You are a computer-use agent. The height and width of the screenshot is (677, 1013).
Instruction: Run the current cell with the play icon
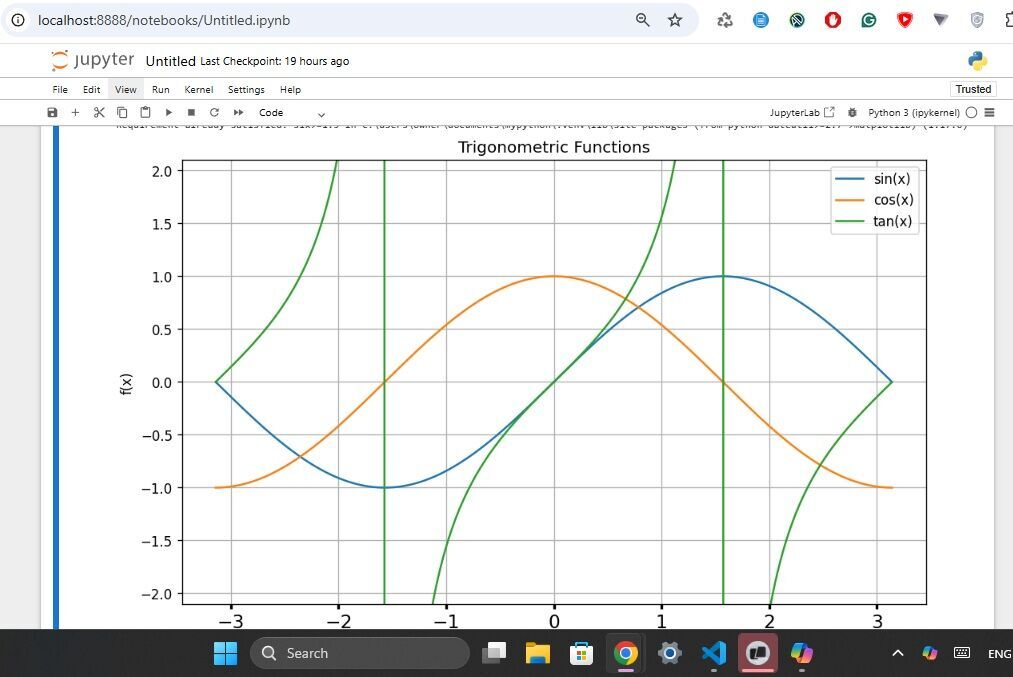point(168,113)
